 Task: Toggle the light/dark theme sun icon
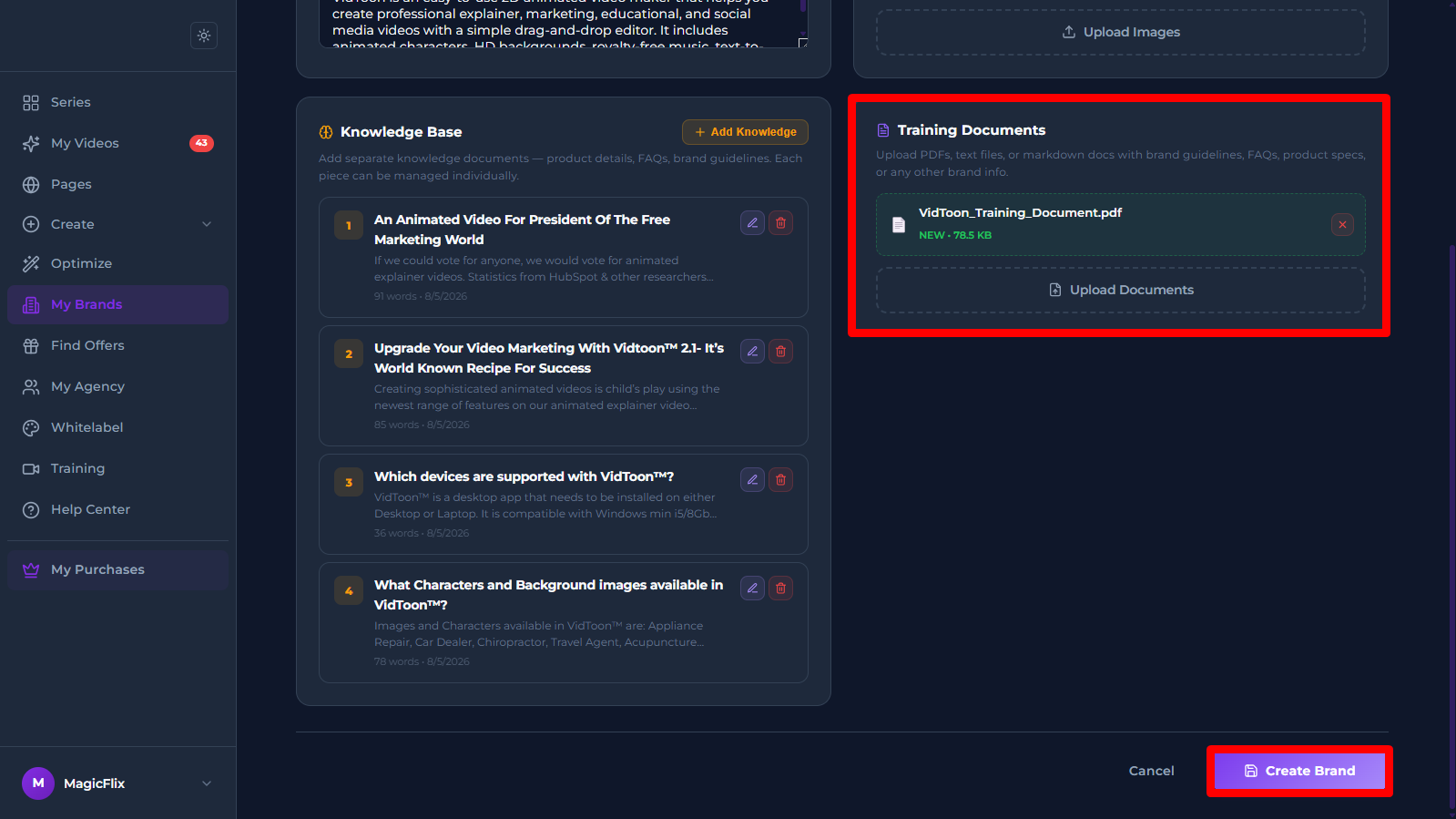point(204,36)
